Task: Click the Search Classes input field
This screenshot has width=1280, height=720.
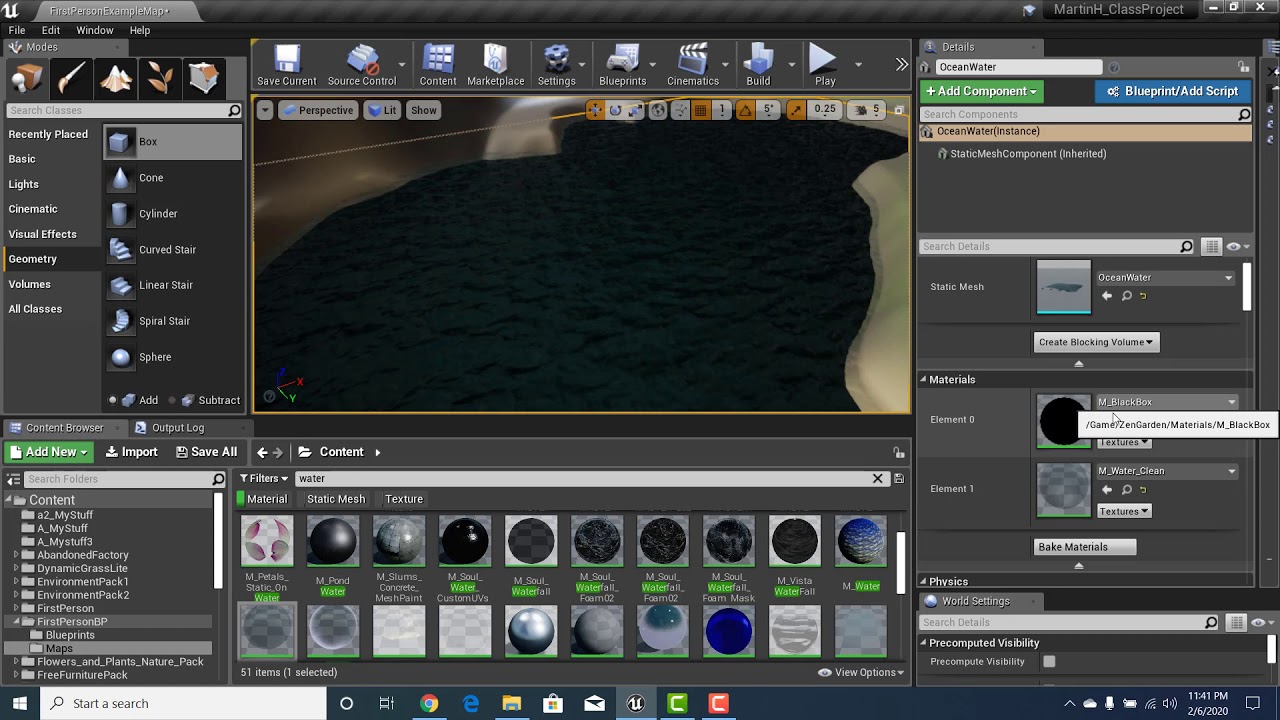Action: 124,110
